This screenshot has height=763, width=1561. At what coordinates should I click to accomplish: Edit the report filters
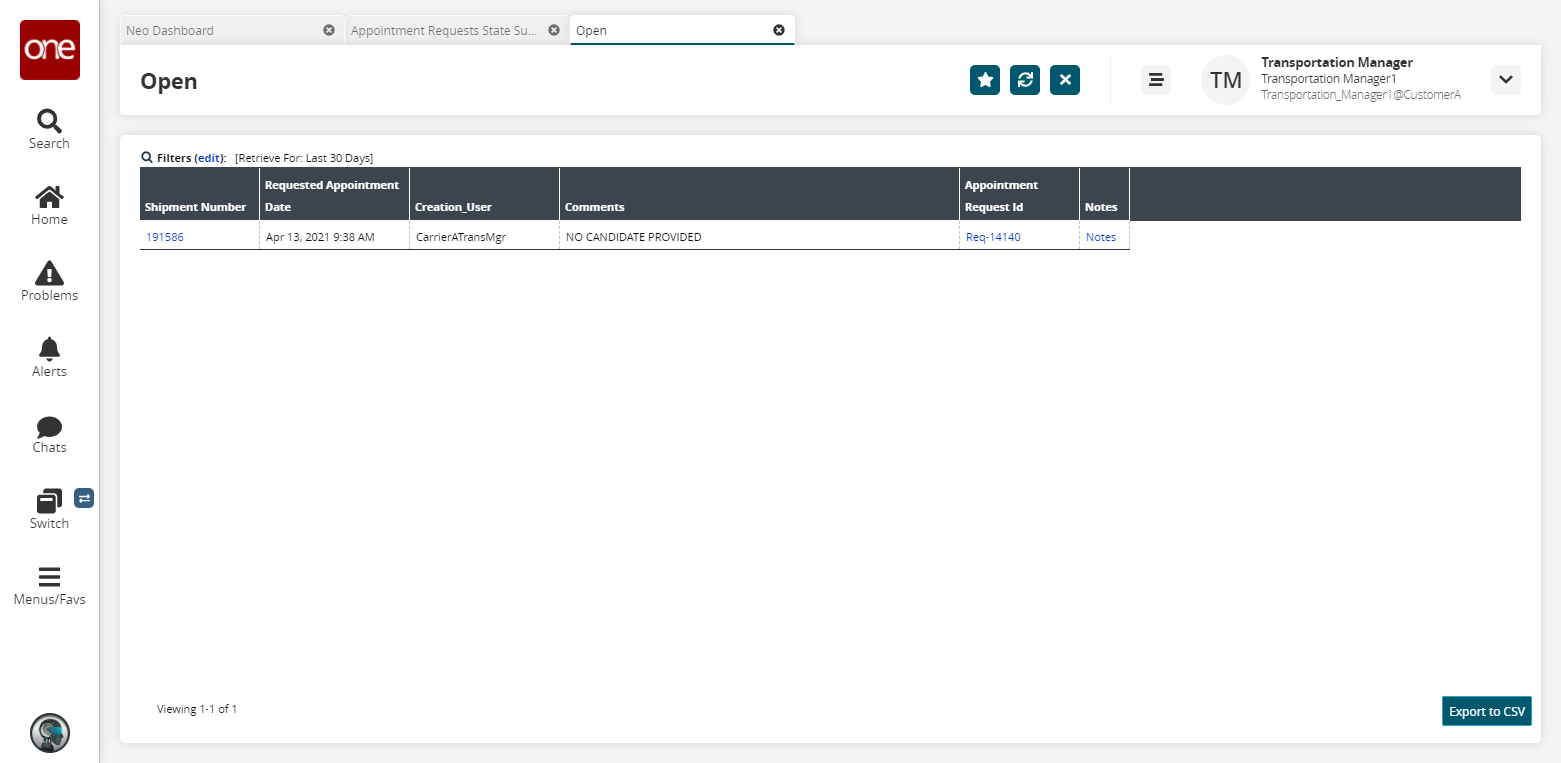click(x=209, y=158)
